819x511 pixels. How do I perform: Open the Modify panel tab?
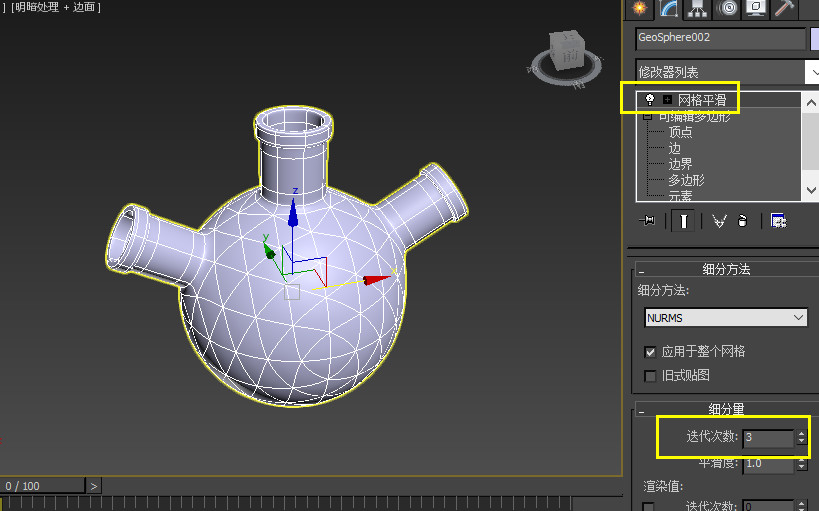(x=669, y=8)
